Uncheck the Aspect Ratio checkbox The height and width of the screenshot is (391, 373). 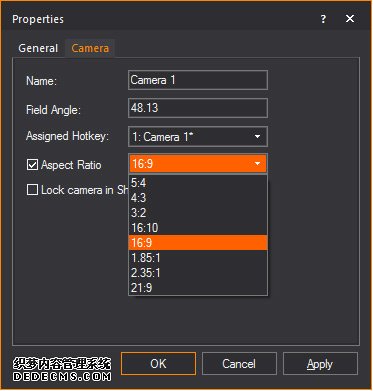32,165
